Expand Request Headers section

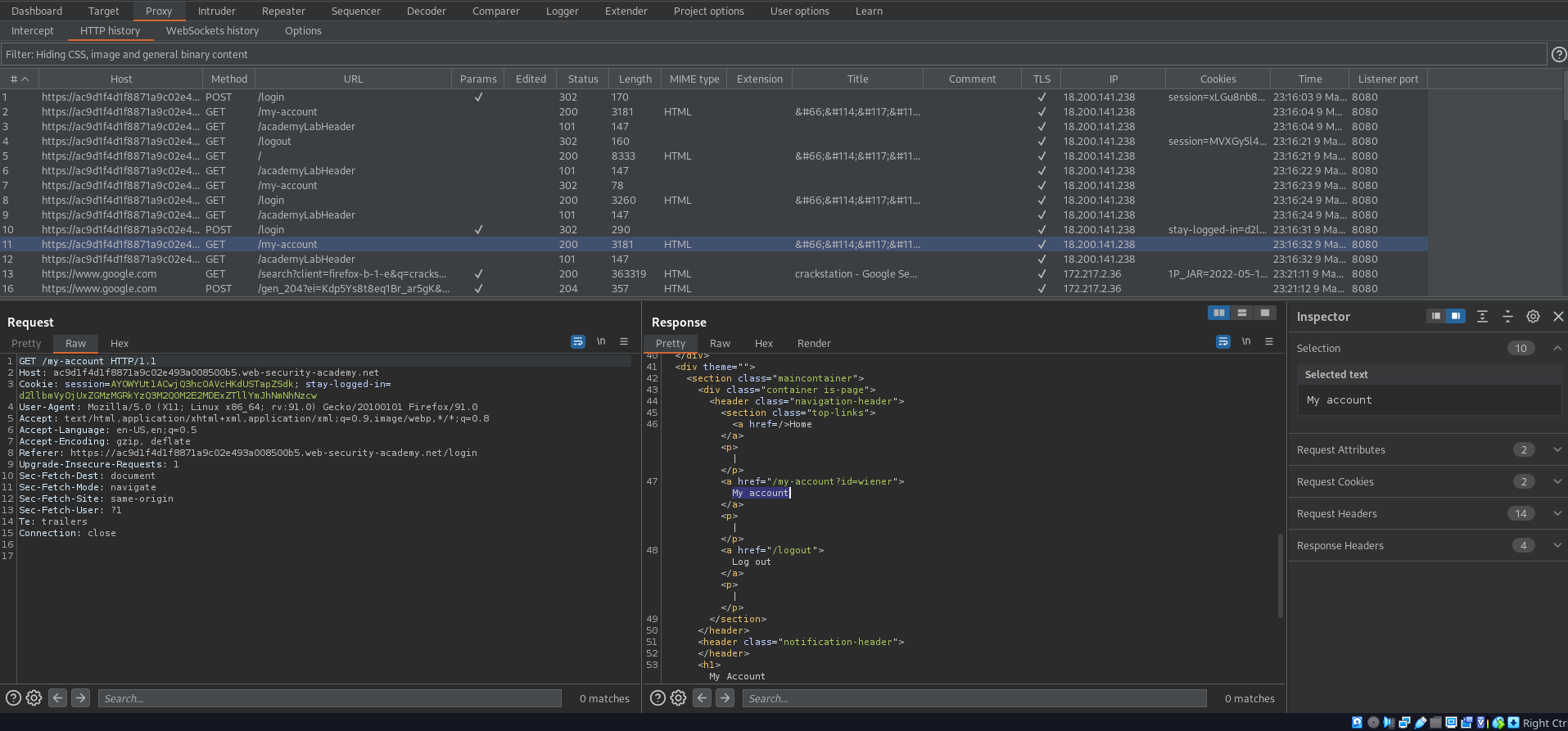(1557, 513)
